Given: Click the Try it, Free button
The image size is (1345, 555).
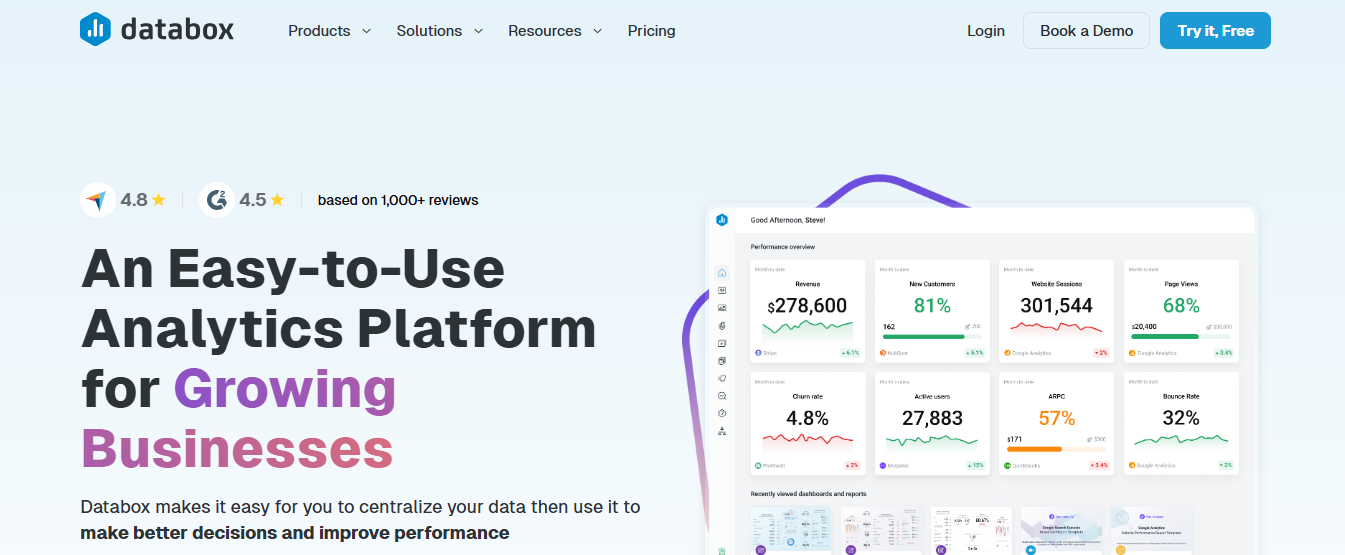Looking at the screenshot, I should click(x=1215, y=30).
